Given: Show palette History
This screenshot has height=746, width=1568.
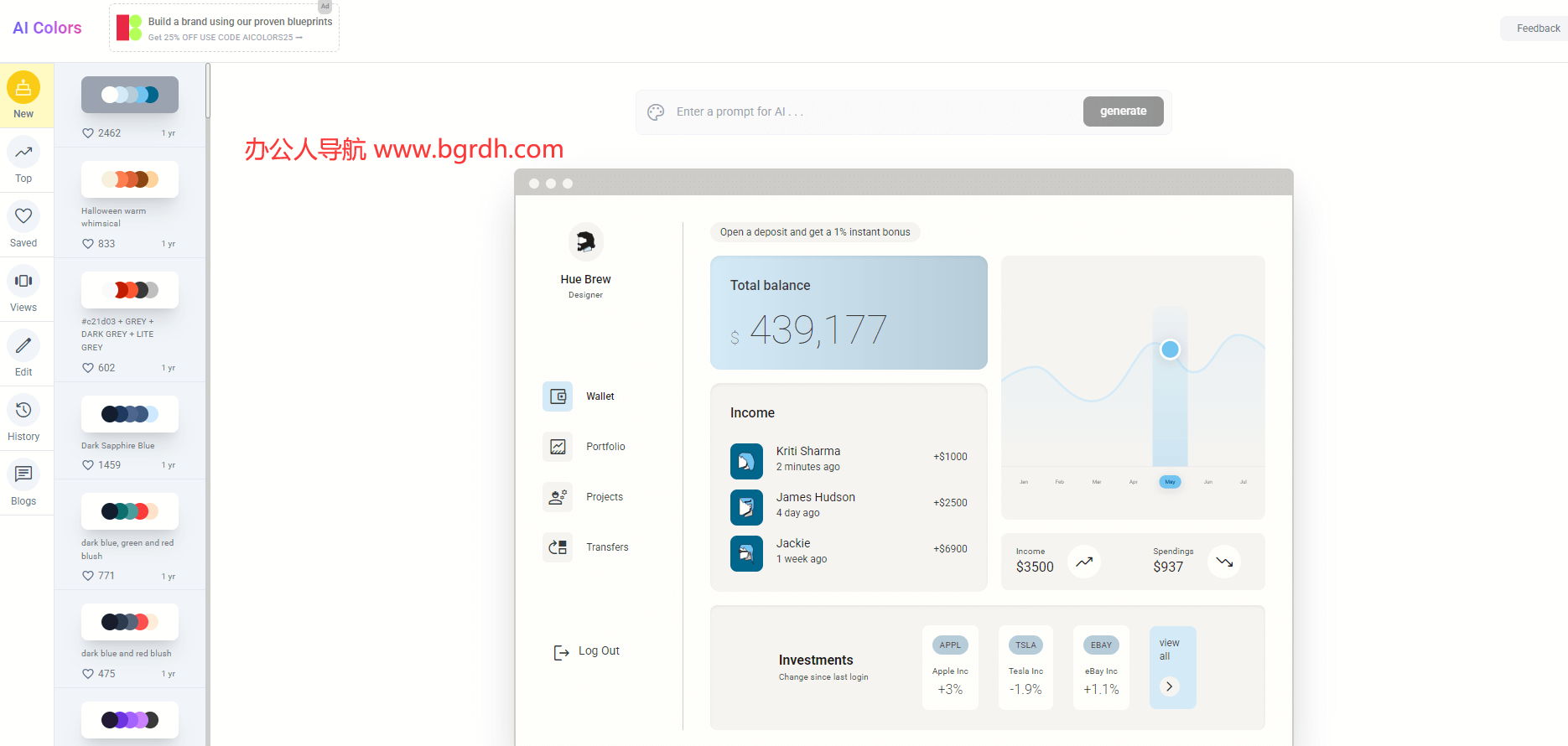Looking at the screenshot, I should click(23, 418).
